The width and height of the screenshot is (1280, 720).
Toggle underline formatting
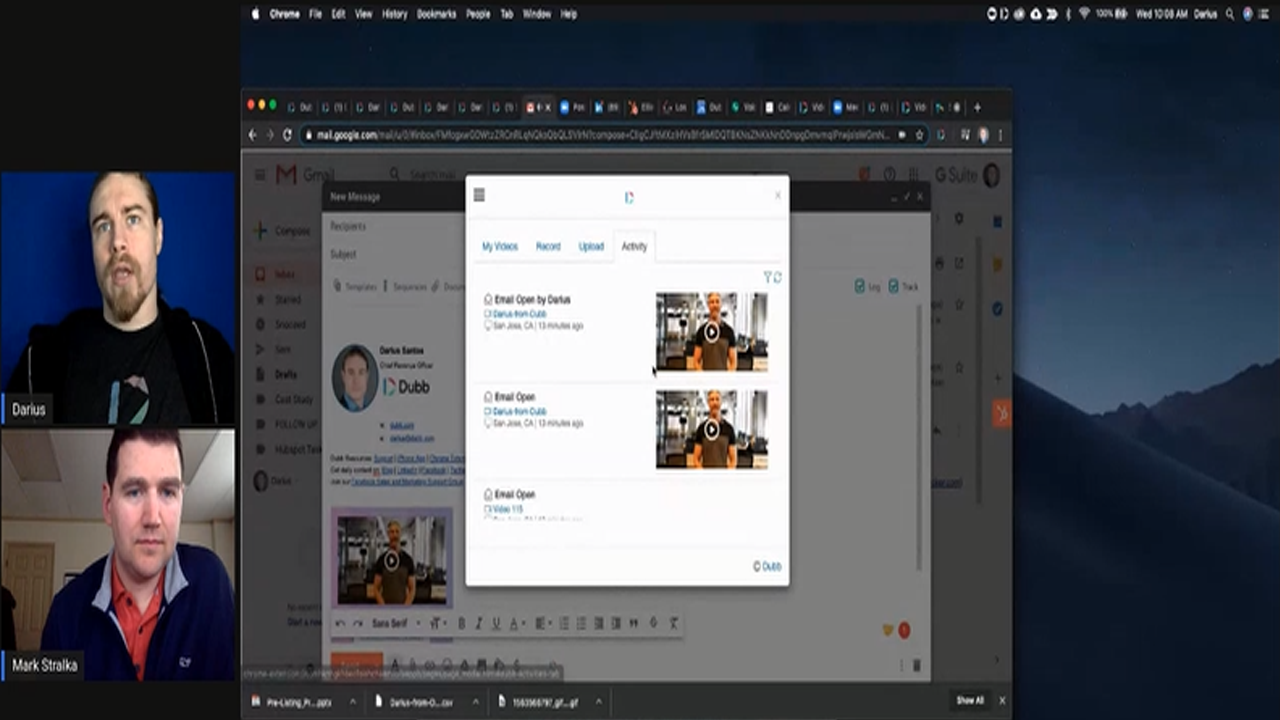click(x=495, y=623)
